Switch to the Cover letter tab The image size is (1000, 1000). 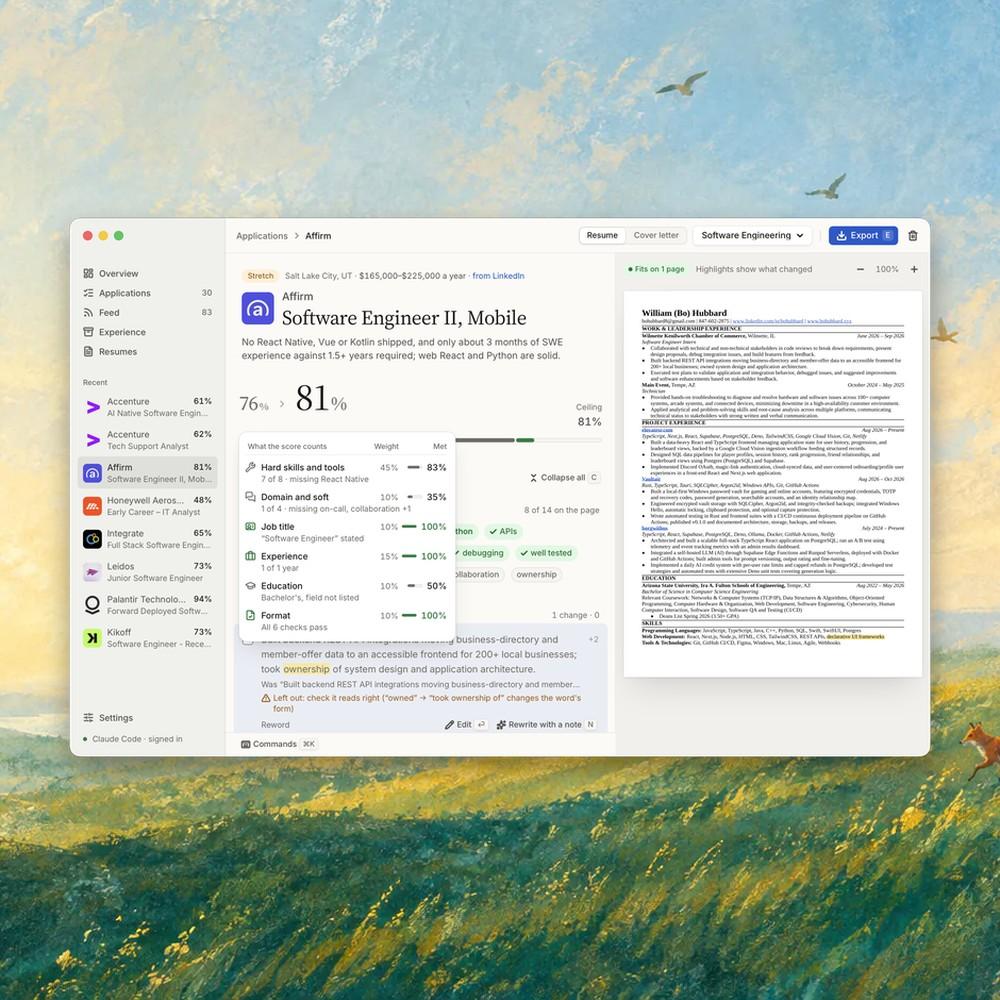point(656,235)
